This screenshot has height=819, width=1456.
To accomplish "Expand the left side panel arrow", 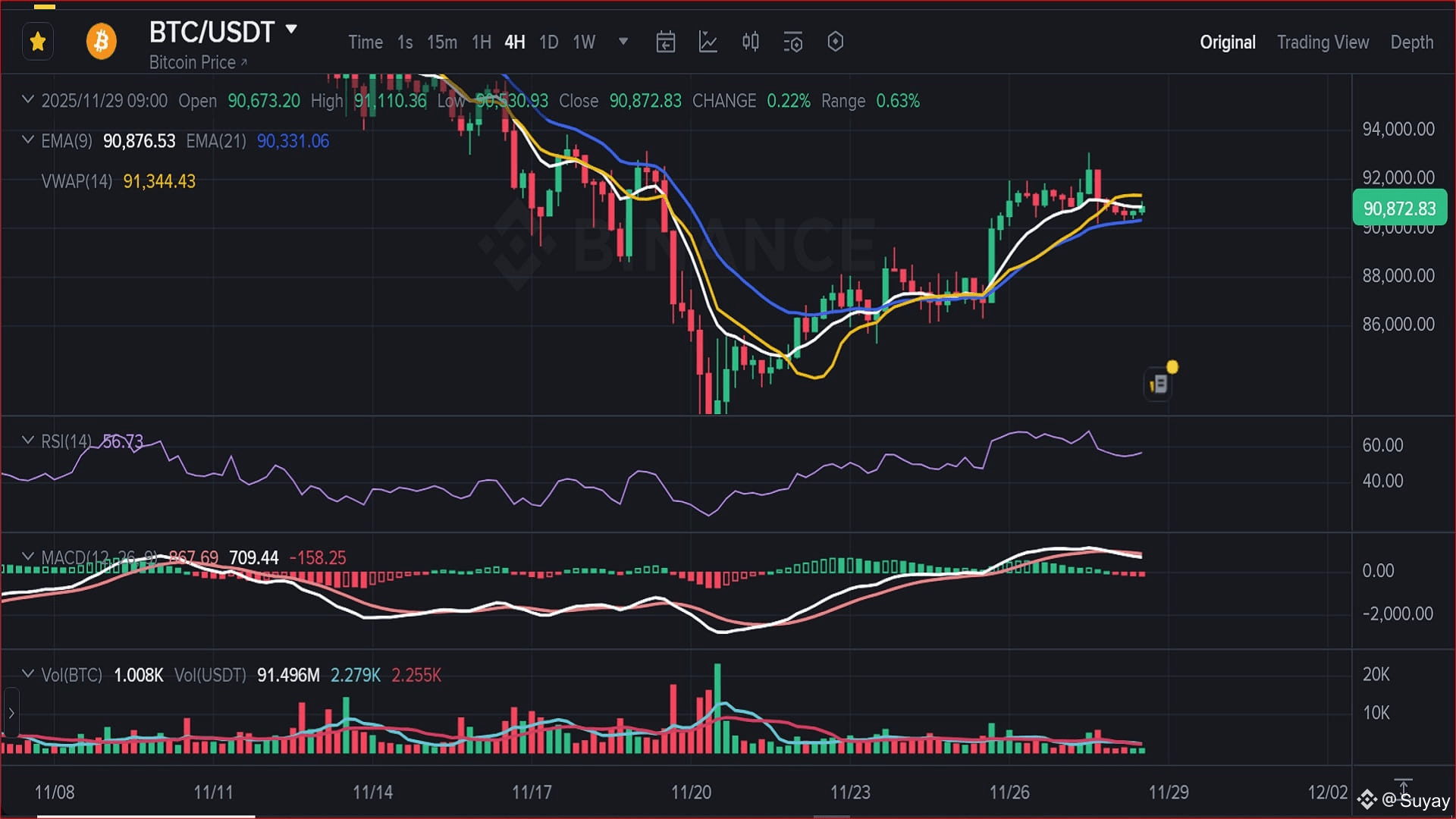I will [x=11, y=713].
